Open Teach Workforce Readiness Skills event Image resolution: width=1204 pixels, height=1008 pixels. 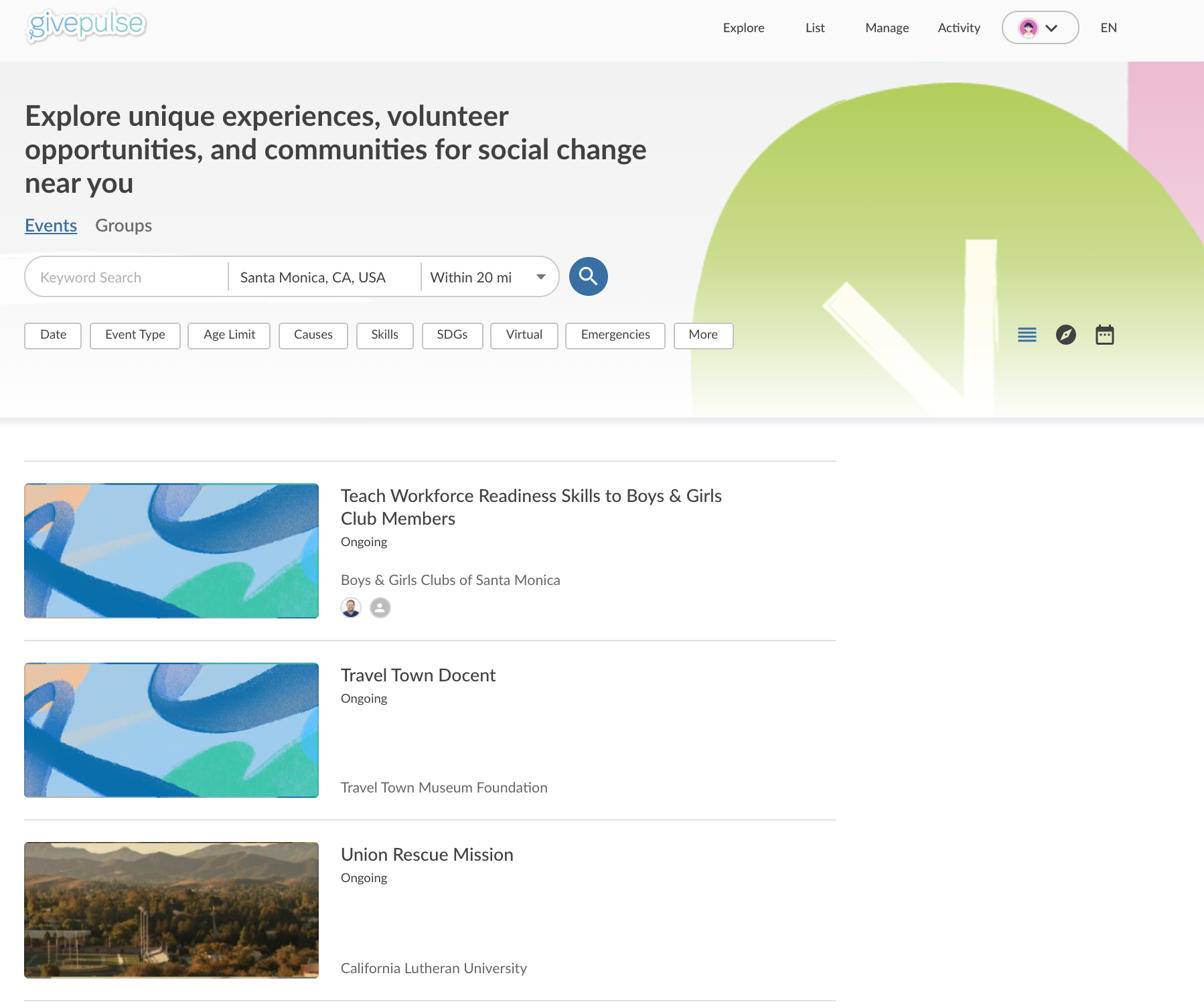click(x=531, y=507)
